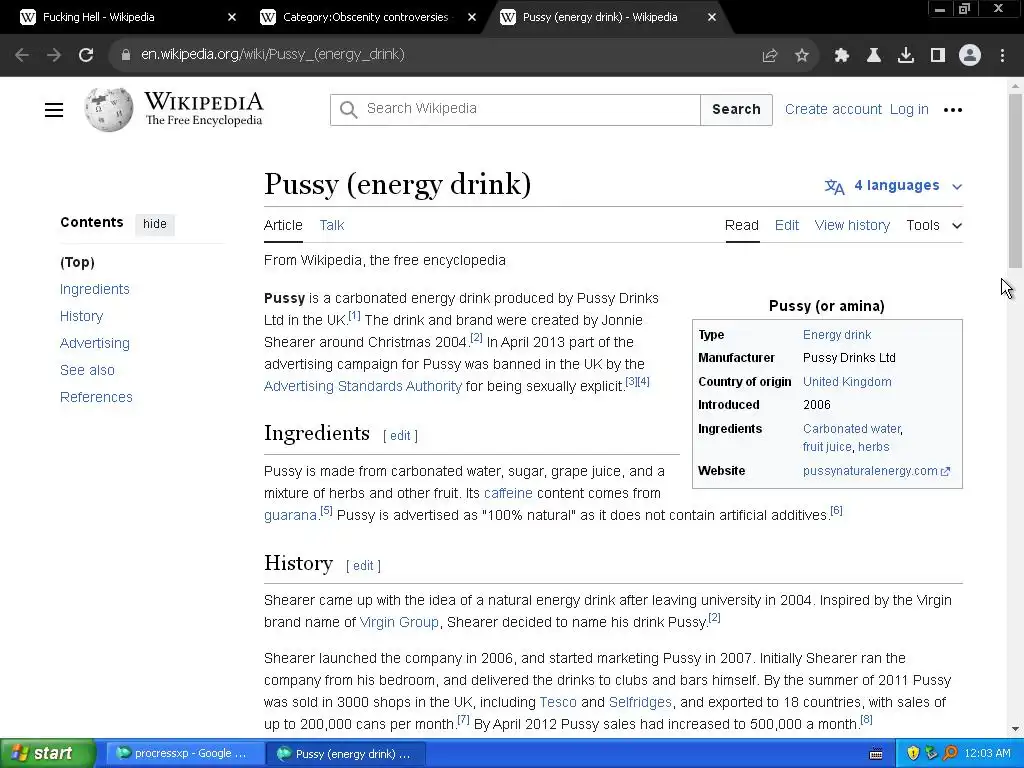The width and height of the screenshot is (1024, 768).
Task: Open the Carbonated water infobox link
Action: click(852, 429)
